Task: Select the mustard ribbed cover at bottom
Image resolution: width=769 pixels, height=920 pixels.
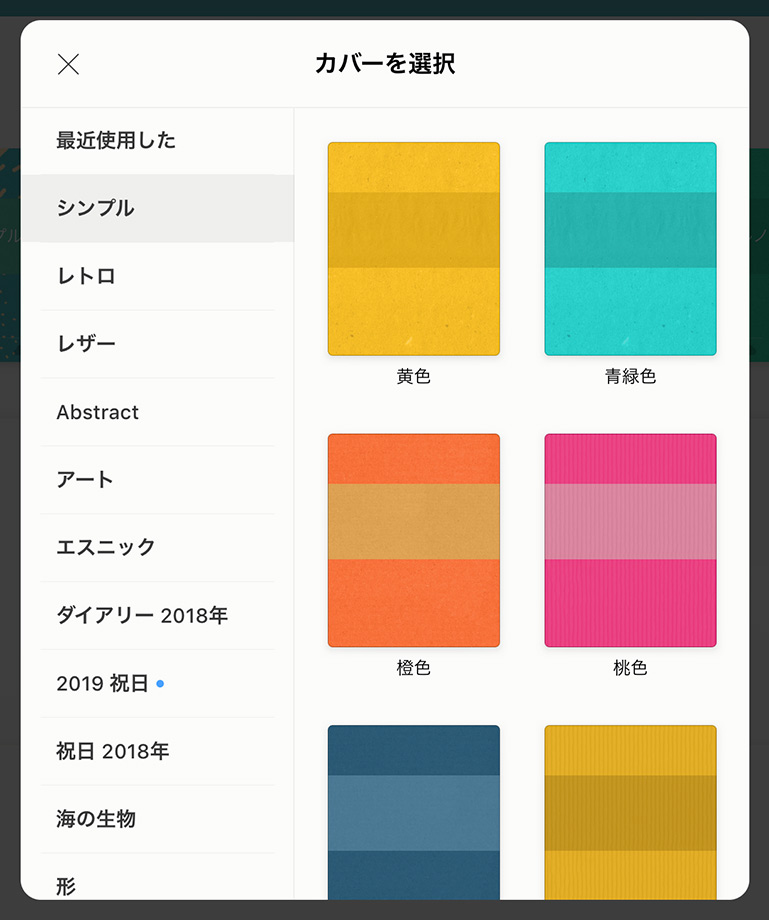Action: pos(631,813)
